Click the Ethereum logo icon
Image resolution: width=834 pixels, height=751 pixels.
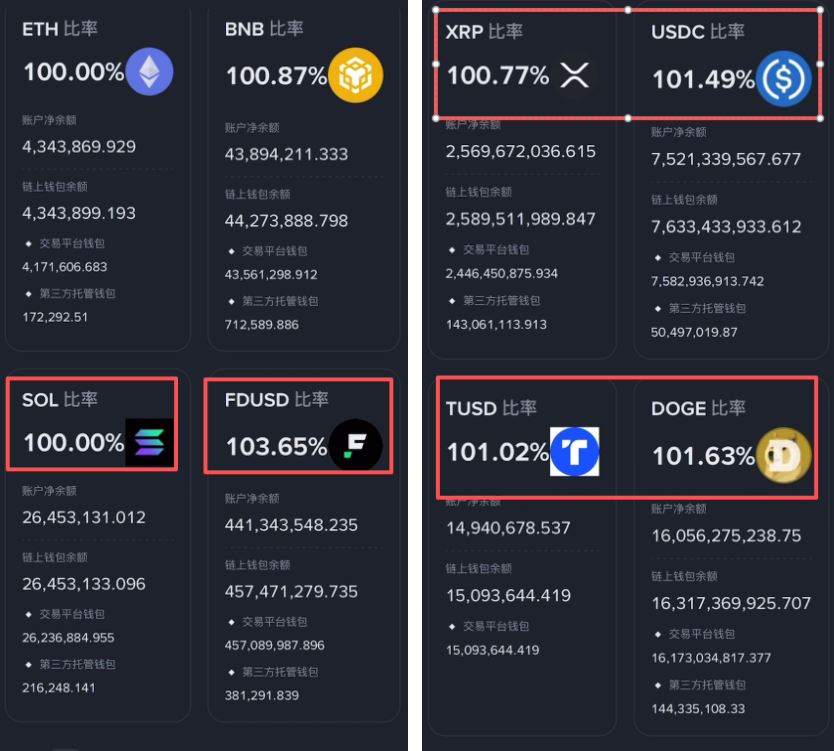click(150, 71)
